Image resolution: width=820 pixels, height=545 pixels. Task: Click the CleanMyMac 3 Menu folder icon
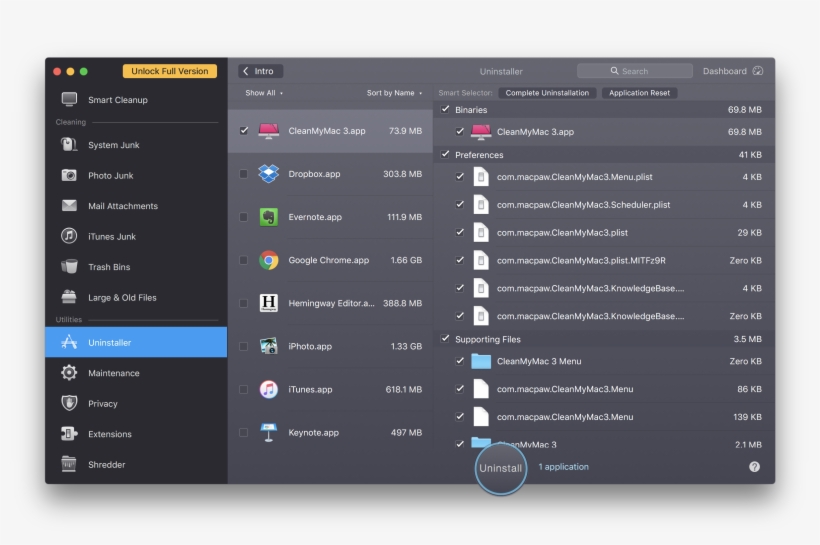click(x=481, y=361)
